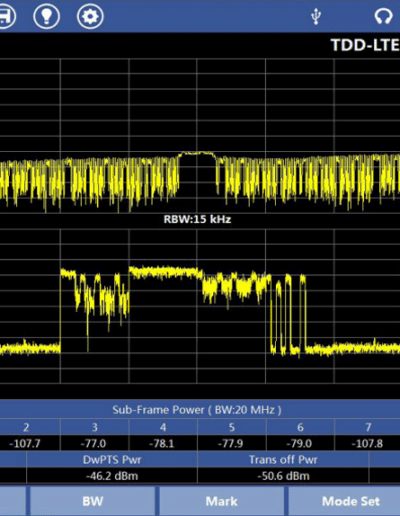Open the Mode Set button
The height and width of the screenshot is (516, 400).
[344, 501]
